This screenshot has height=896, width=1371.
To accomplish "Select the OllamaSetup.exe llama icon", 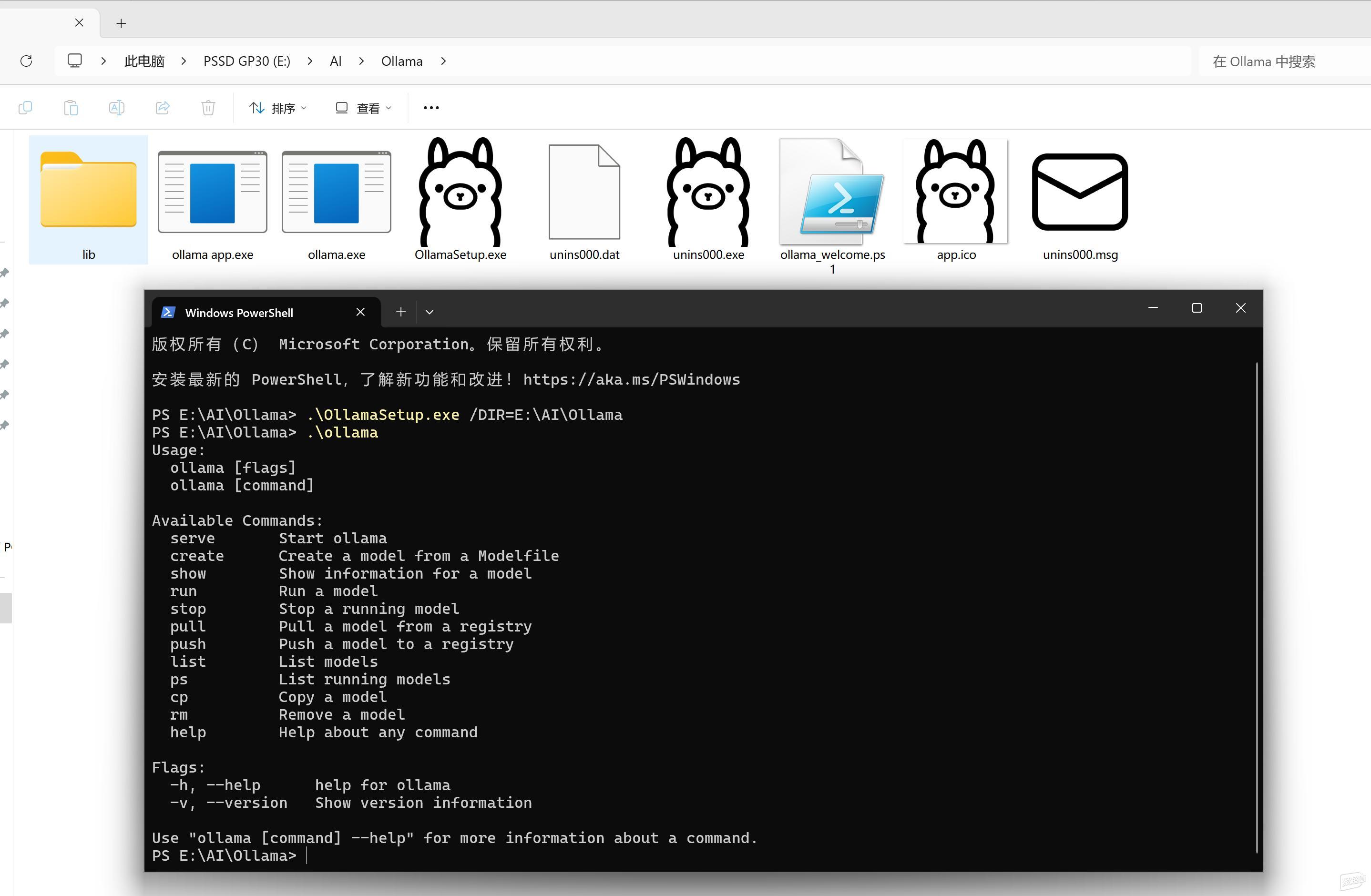I will coord(460,192).
